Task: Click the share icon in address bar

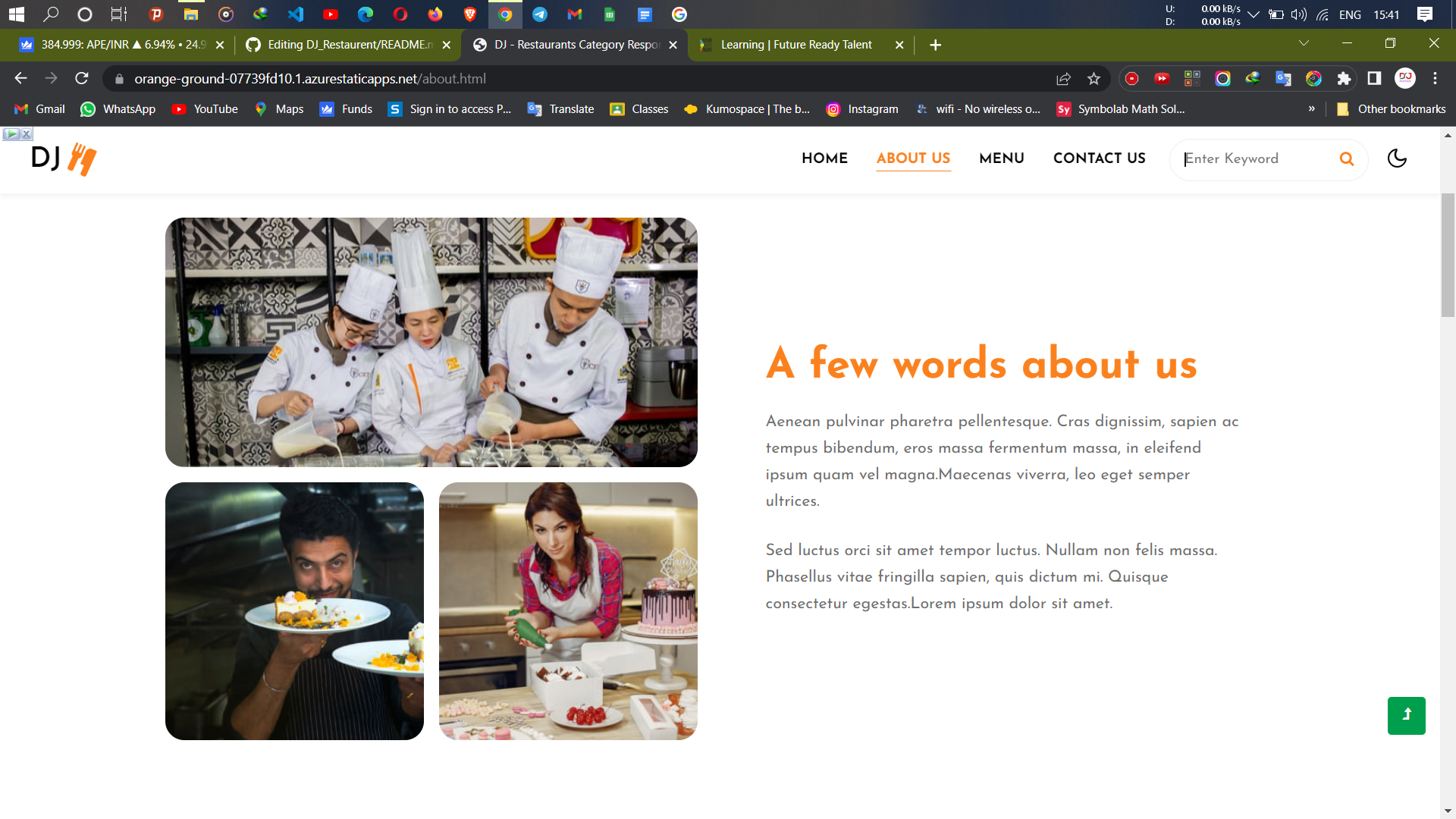Action: point(1064,78)
